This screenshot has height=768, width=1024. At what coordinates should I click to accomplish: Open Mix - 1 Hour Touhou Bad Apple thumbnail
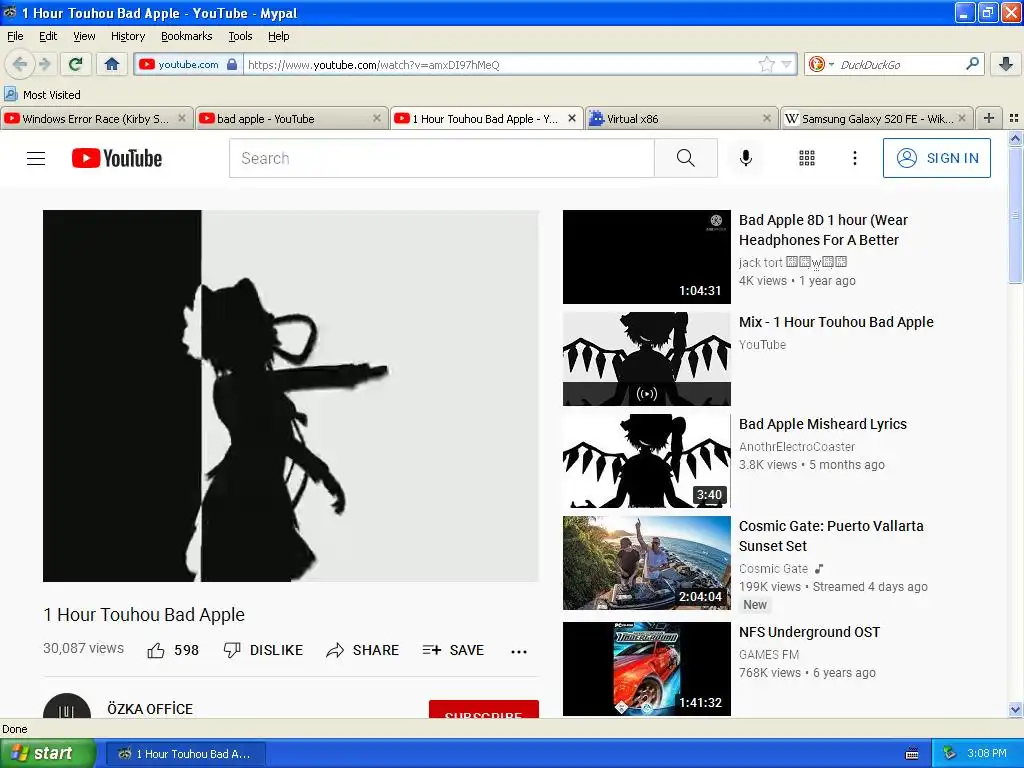(x=647, y=359)
